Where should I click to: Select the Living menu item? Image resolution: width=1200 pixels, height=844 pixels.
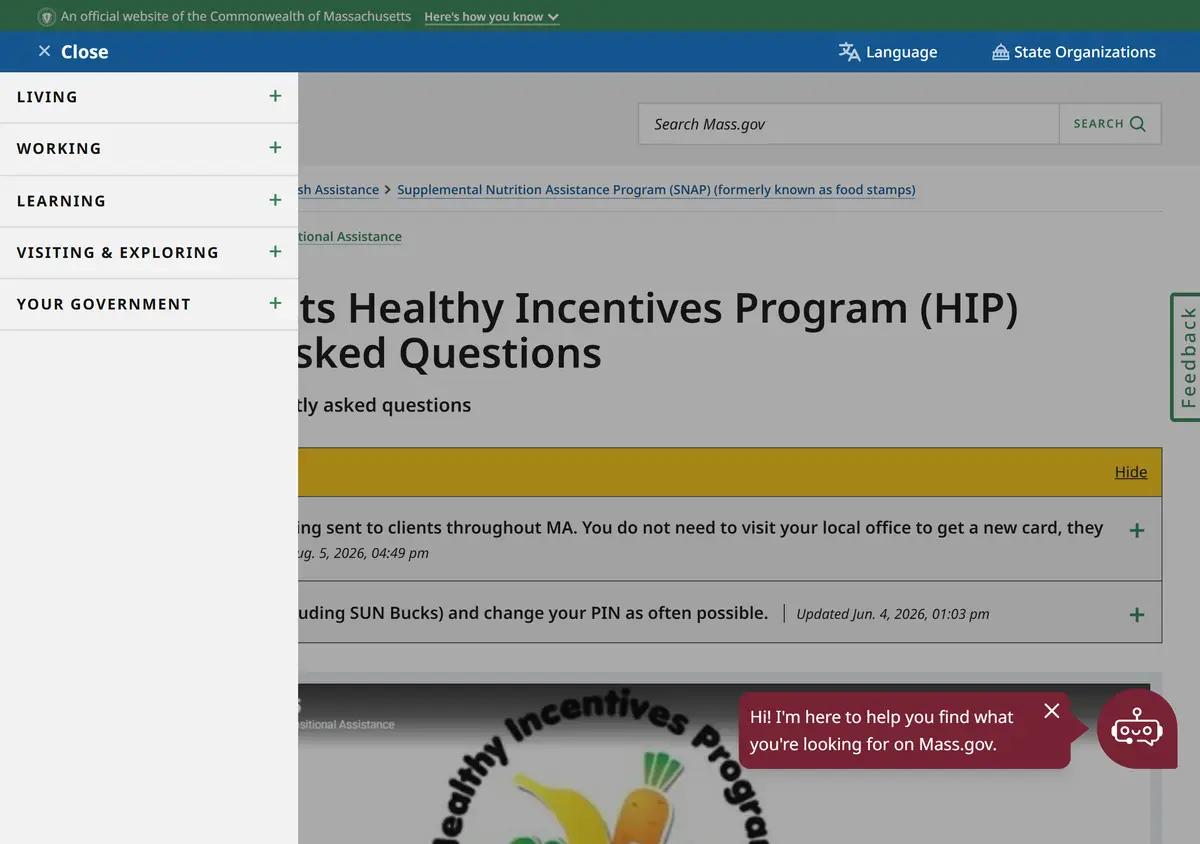[47, 97]
